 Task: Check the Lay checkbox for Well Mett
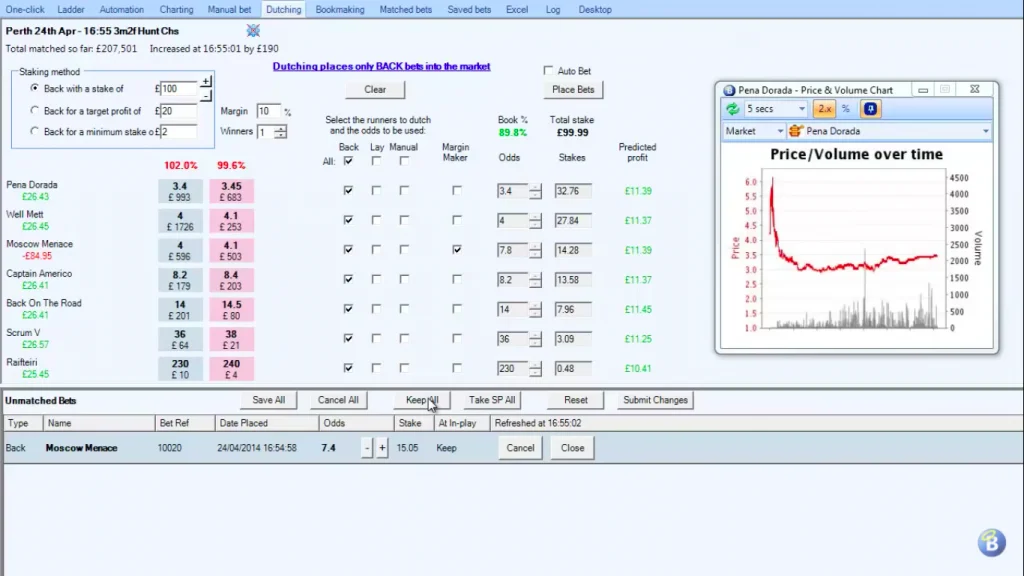click(376, 220)
